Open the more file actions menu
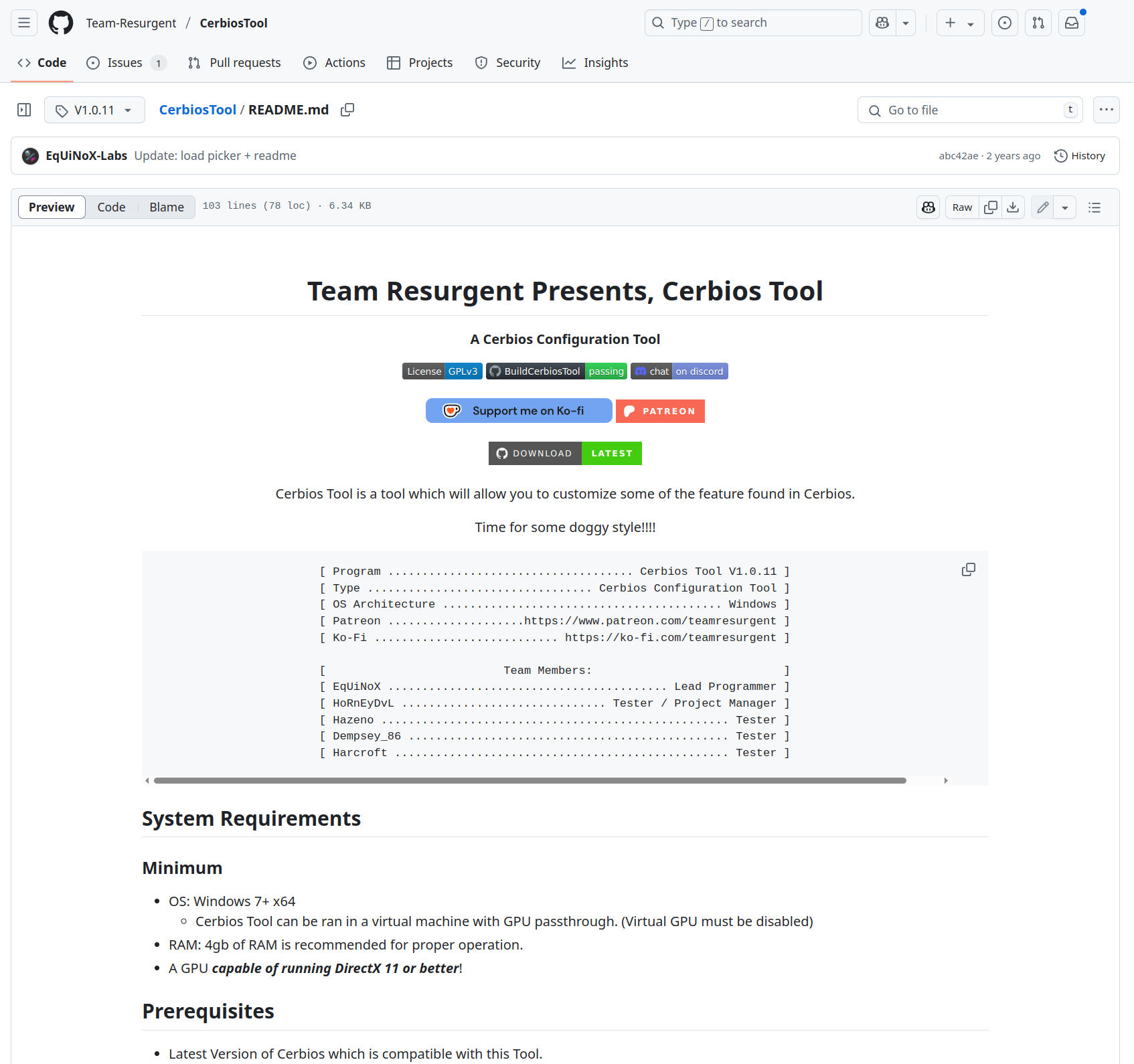 click(1107, 110)
